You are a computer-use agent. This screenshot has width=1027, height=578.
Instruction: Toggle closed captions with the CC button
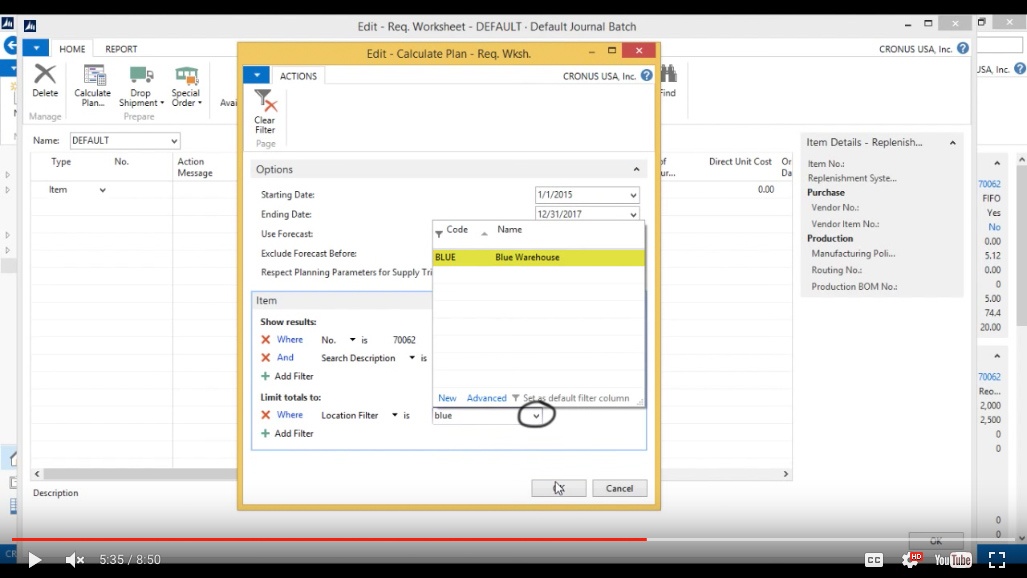874,560
